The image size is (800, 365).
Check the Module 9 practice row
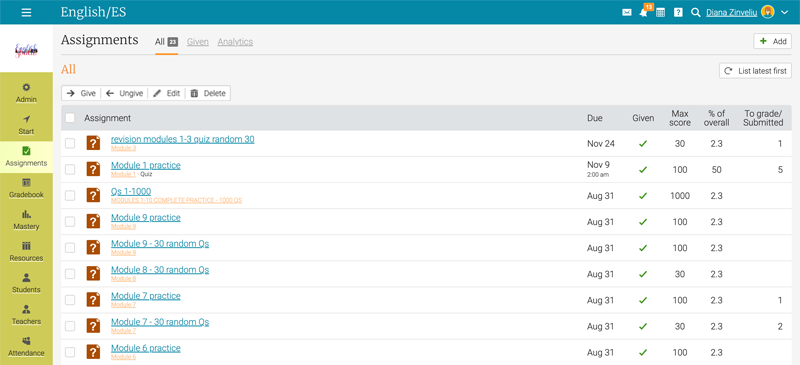tap(70, 222)
